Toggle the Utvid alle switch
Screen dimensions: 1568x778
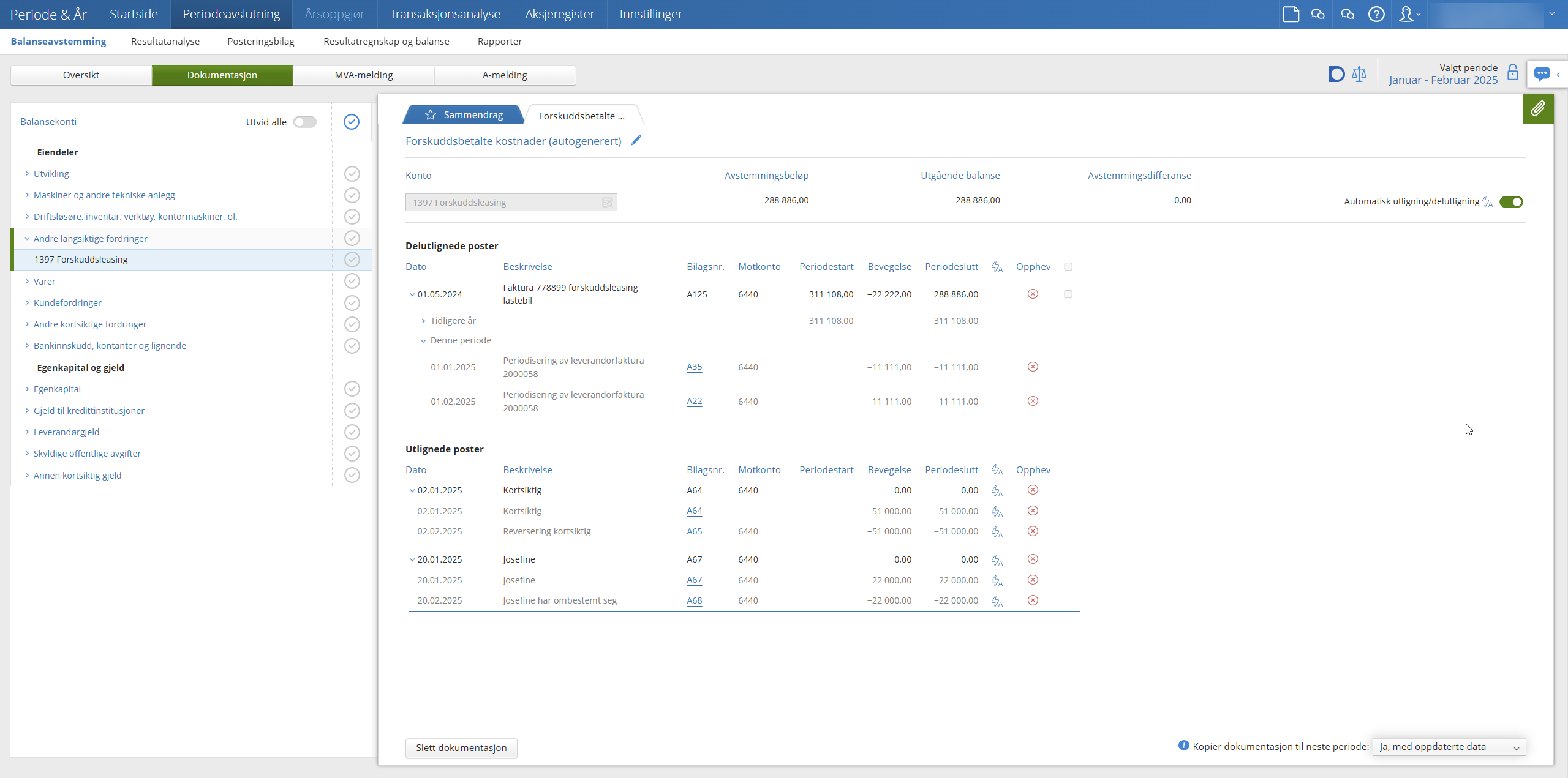tap(304, 122)
